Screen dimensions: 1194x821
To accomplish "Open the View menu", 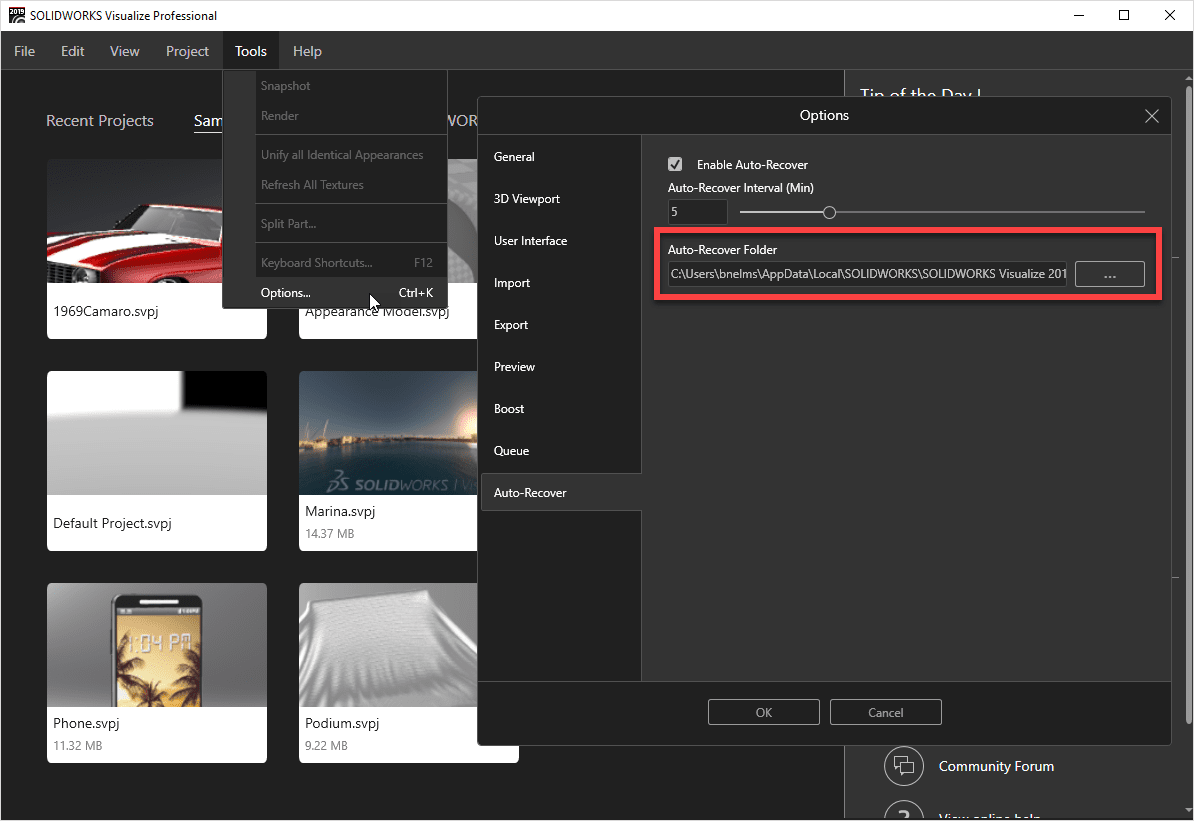I will (124, 51).
